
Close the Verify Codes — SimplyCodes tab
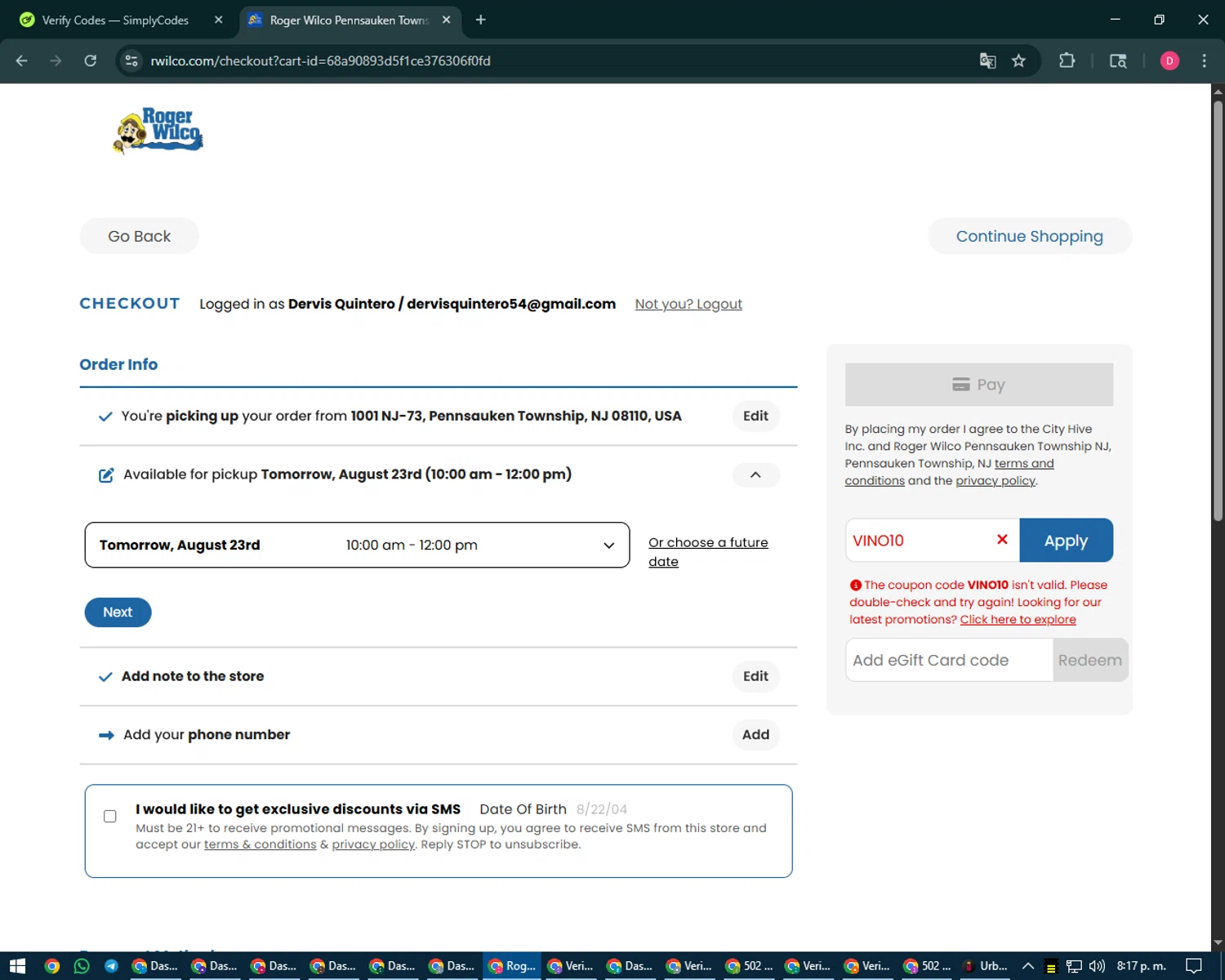coord(218,20)
